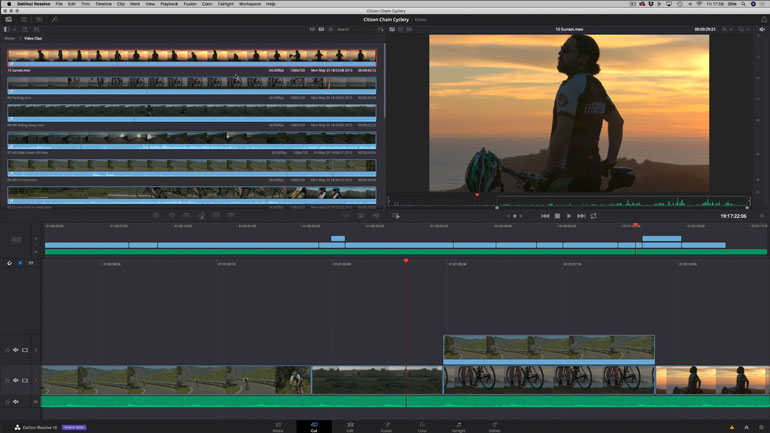The width and height of the screenshot is (770, 433).
Task: Click the red playhead in viewer scrub bar
Action: point(477,195)
